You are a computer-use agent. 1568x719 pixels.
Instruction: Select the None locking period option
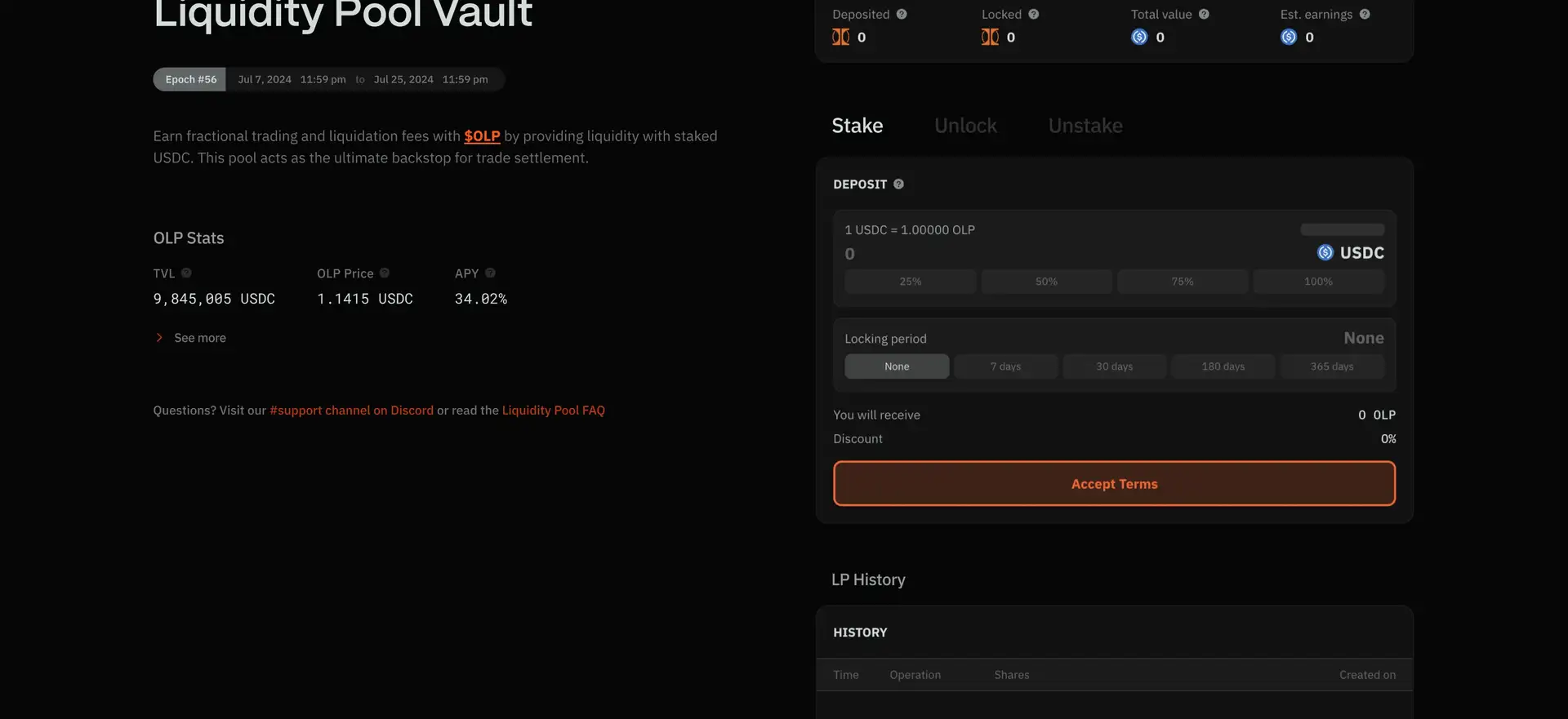pos(897,366)
